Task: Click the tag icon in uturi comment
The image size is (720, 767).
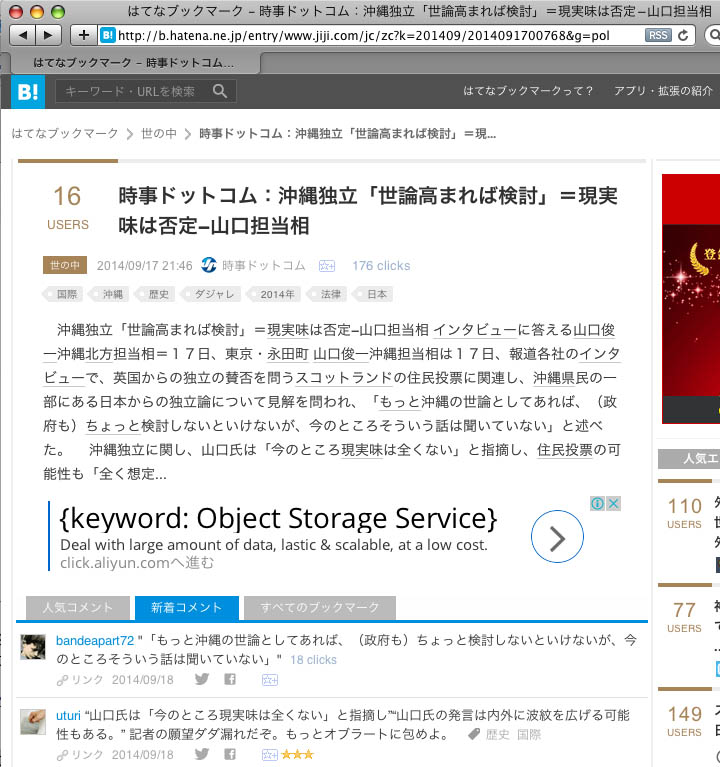Action: [x=473, y=734]
